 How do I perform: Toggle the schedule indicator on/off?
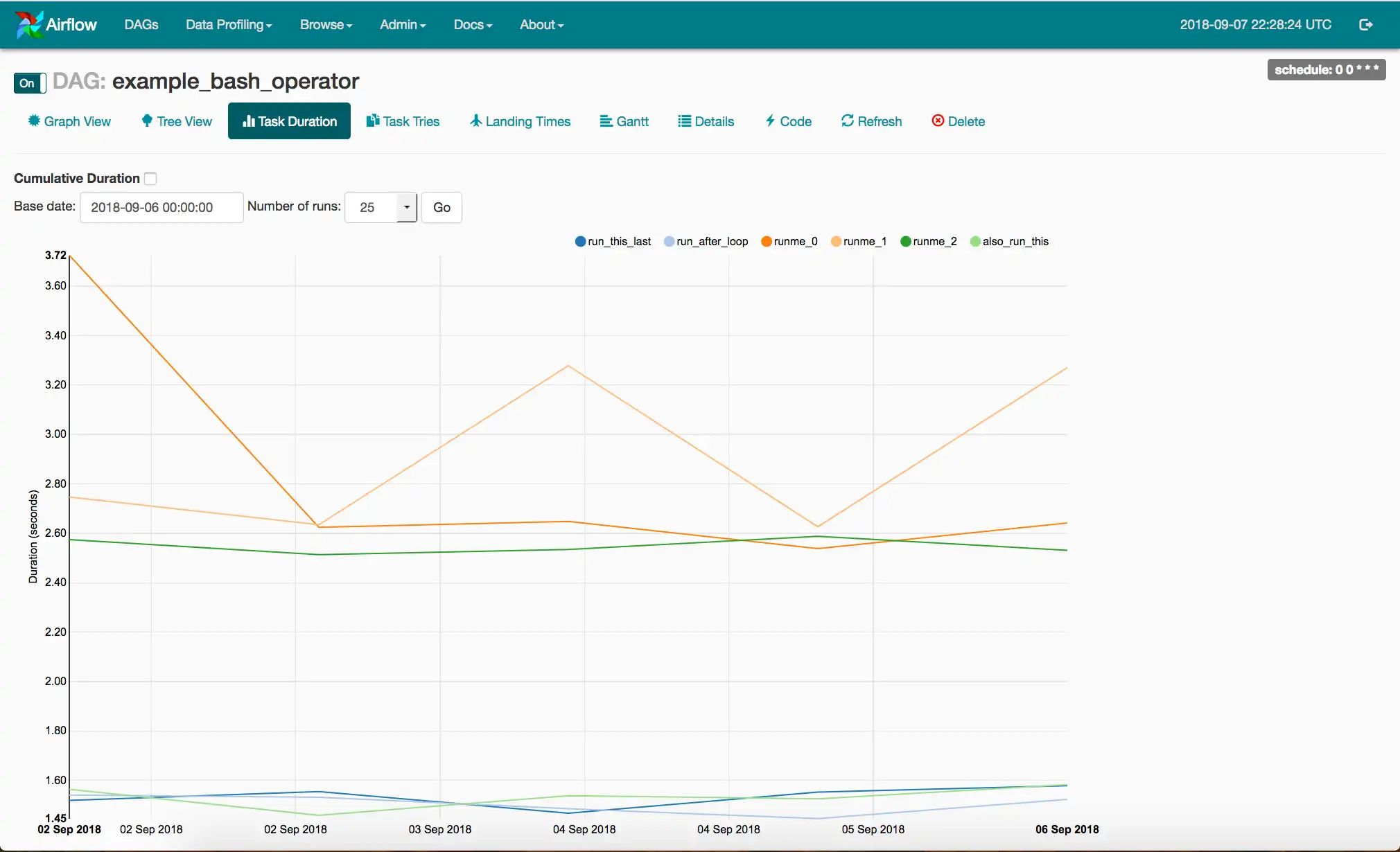(29, 82)
